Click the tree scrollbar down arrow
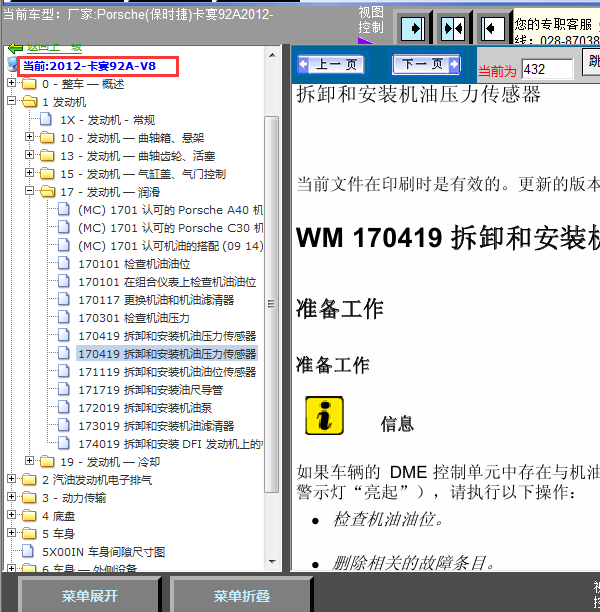The height and width of the screenshot is (612, 600). click(272, 562)
